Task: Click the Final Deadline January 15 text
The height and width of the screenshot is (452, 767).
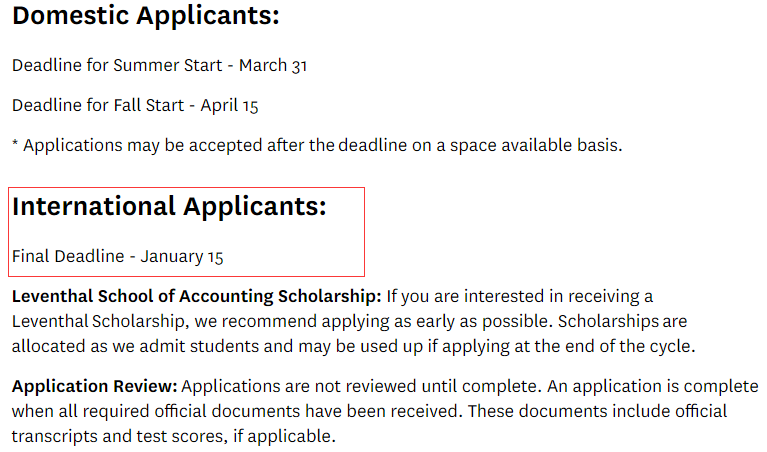Action: pos(117,256)
